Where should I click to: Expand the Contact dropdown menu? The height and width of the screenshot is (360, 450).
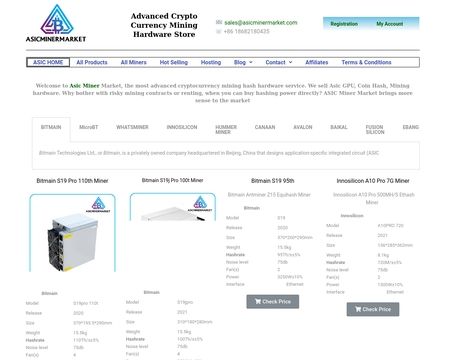click(x=279, y=62)
